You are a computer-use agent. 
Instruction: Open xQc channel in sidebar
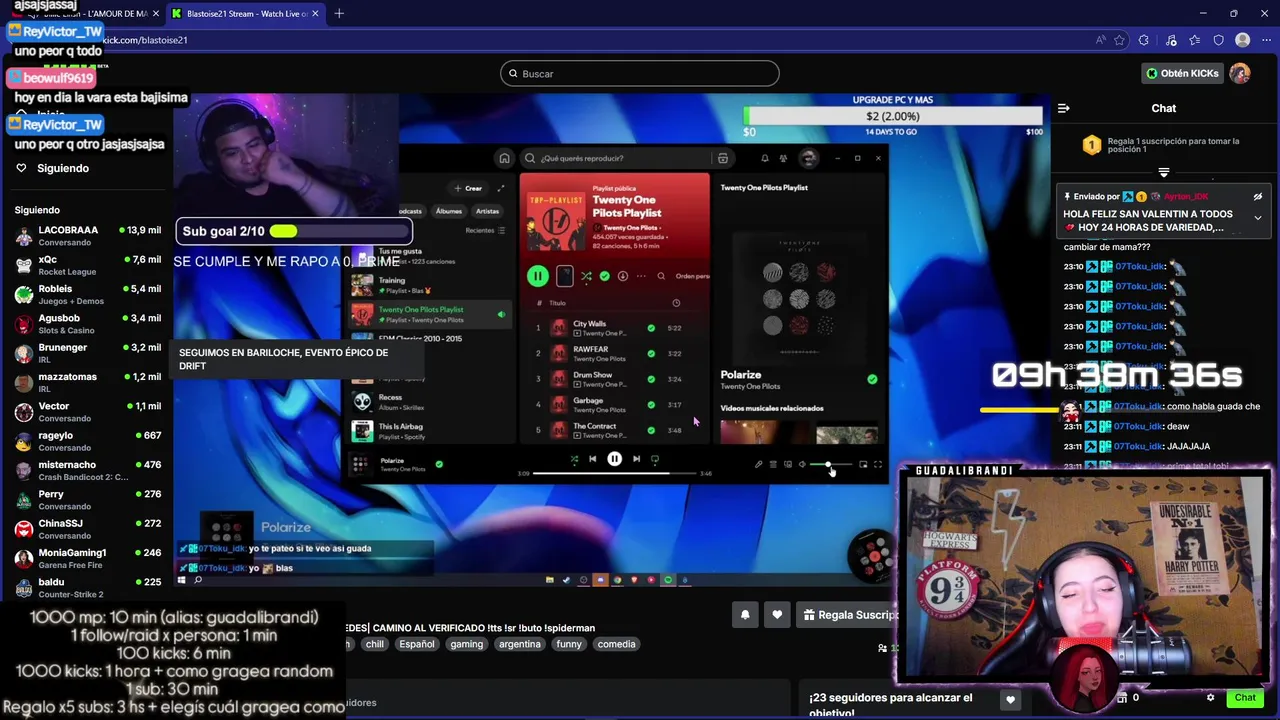(x=88, y=265)
